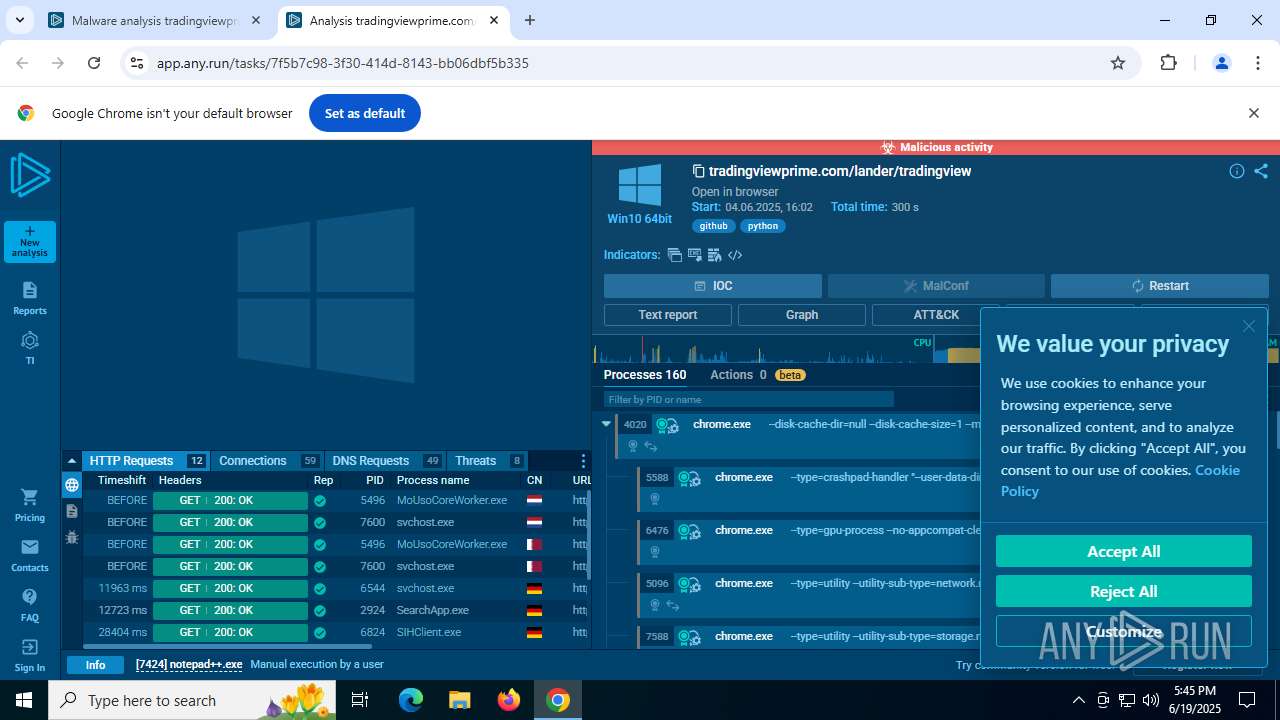This screenshot has height=720, width=1280.
Task: Open Contacts from sidebar
Action: [x=30, y=556]
